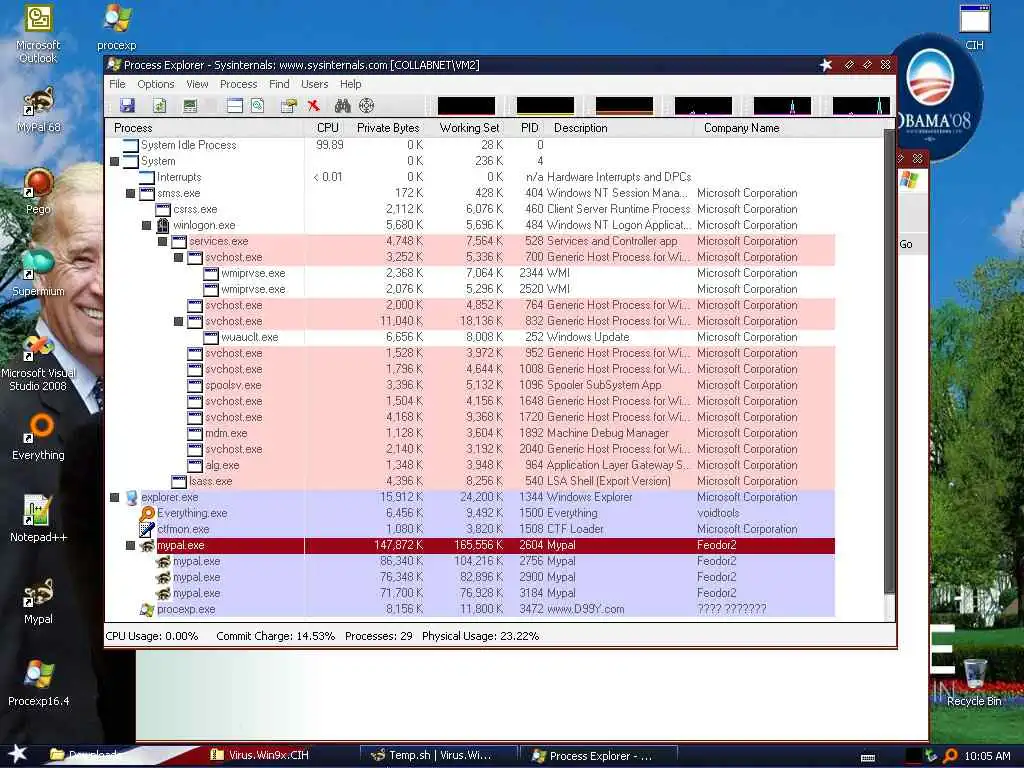Image resolution: width=1024 pixels, height=768 pixels.
Task: Collapse the explorer.exe tree node
Action: coord(114,498)
